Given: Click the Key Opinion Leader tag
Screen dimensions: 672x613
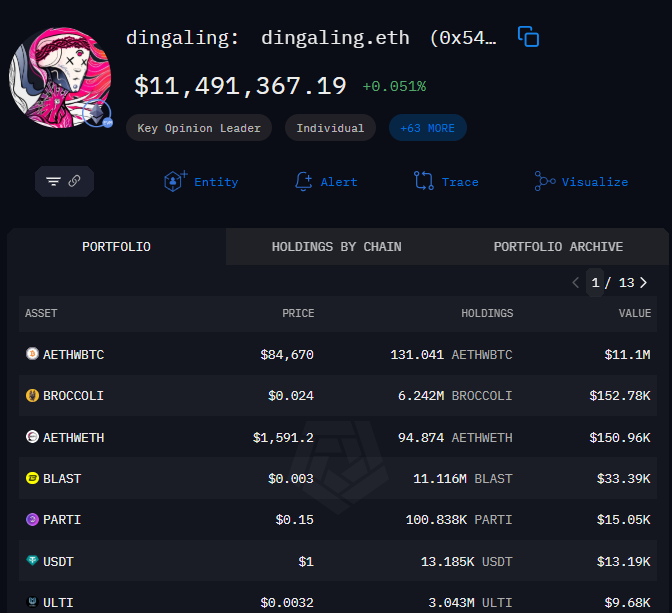Looking at the screenshot, I should tap(199, 128).
